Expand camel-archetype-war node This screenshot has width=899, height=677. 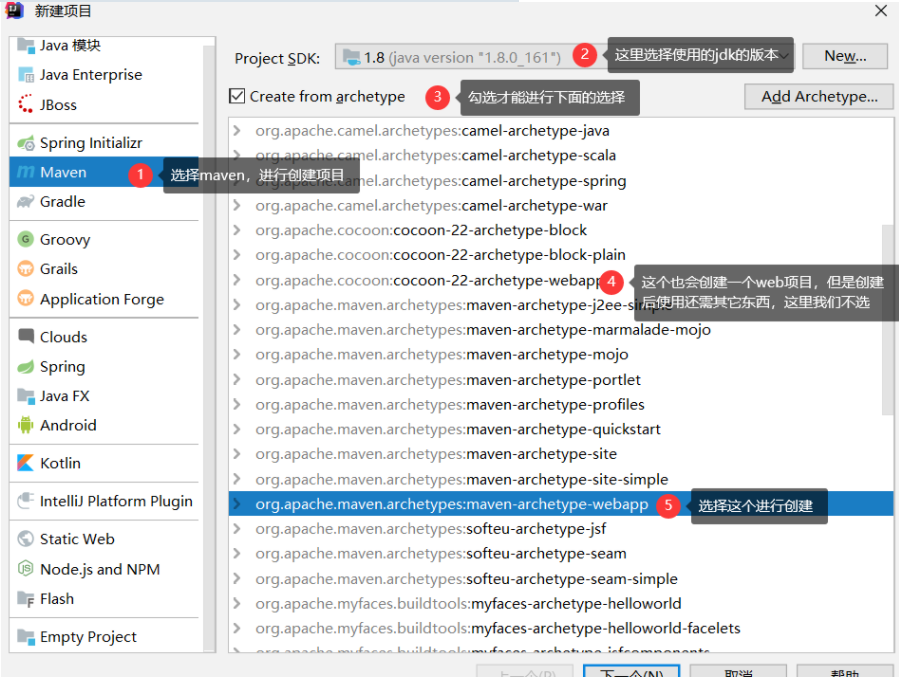[237, 205]
